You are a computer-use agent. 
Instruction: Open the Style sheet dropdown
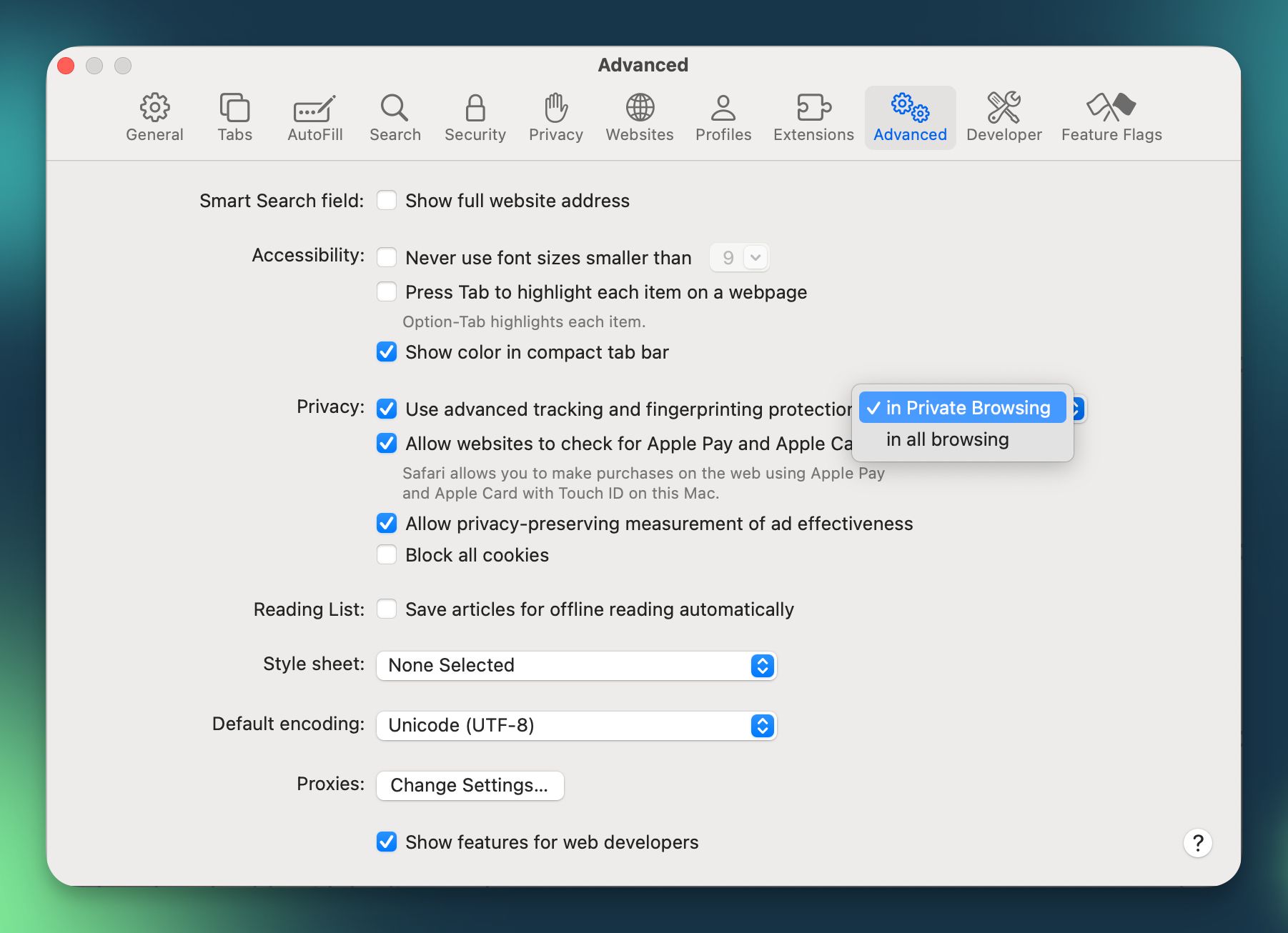[761, 666]
